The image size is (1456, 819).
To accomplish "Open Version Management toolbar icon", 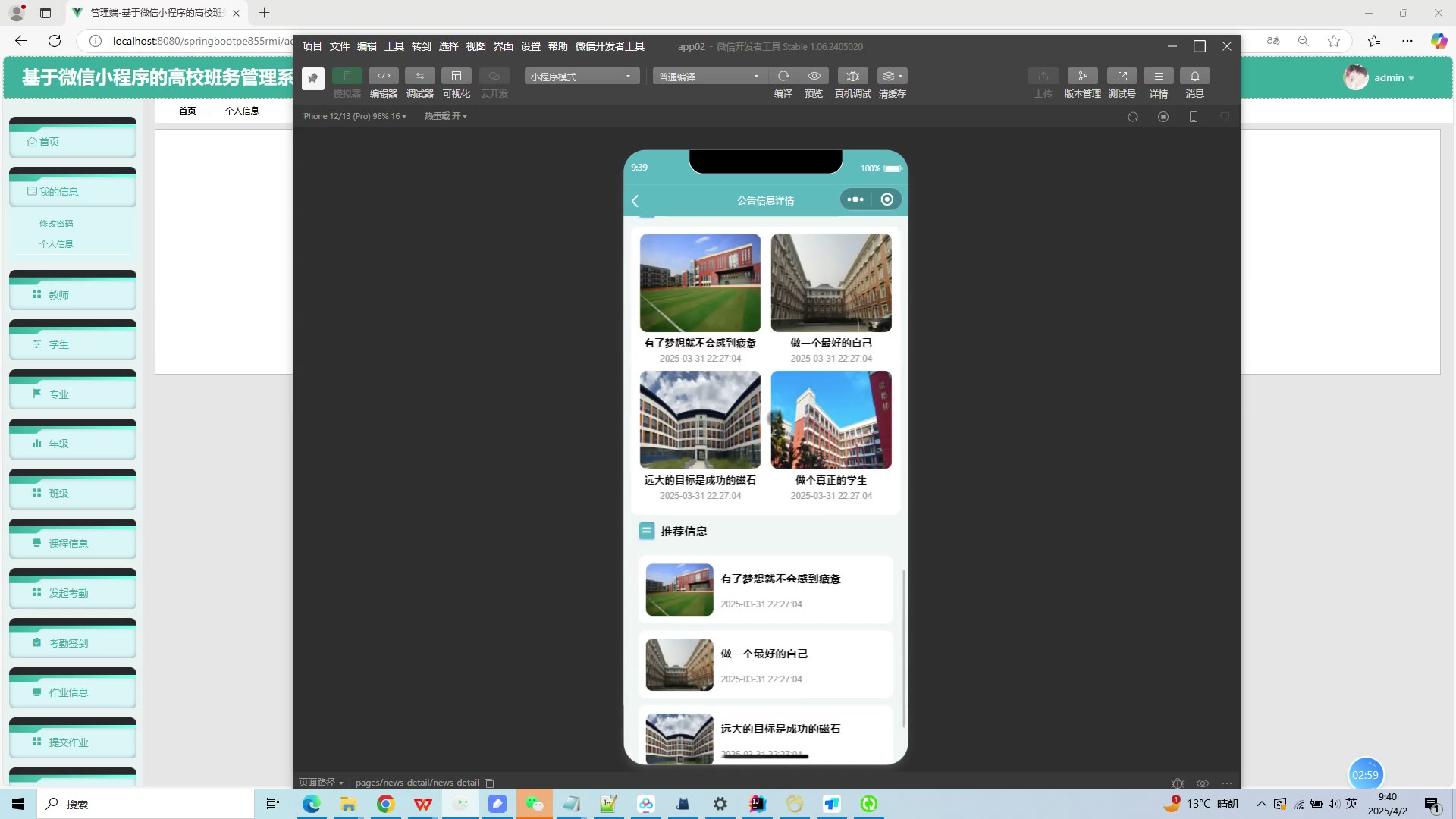I will pyautogui.click(x=1082, y=76).
